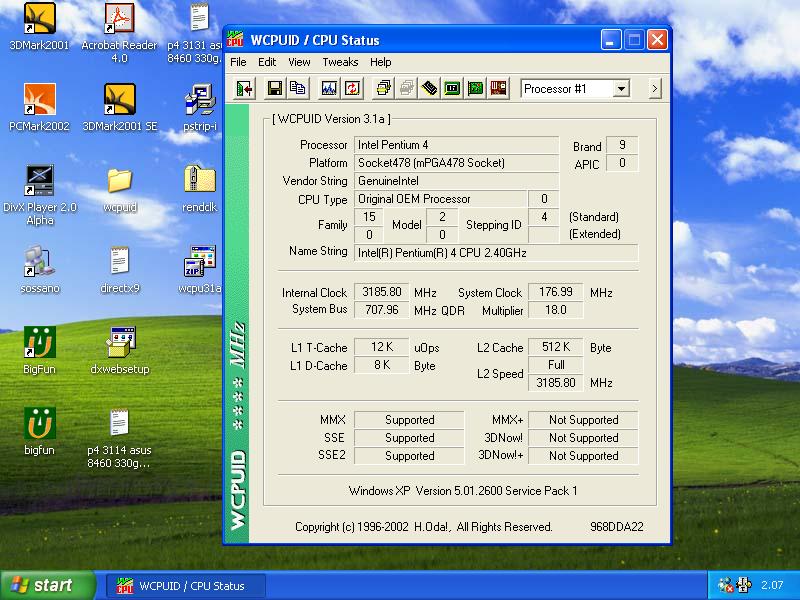Select the wcpu31a zip file icon
The image size is (800, 600).
click(x=199, y=270)
